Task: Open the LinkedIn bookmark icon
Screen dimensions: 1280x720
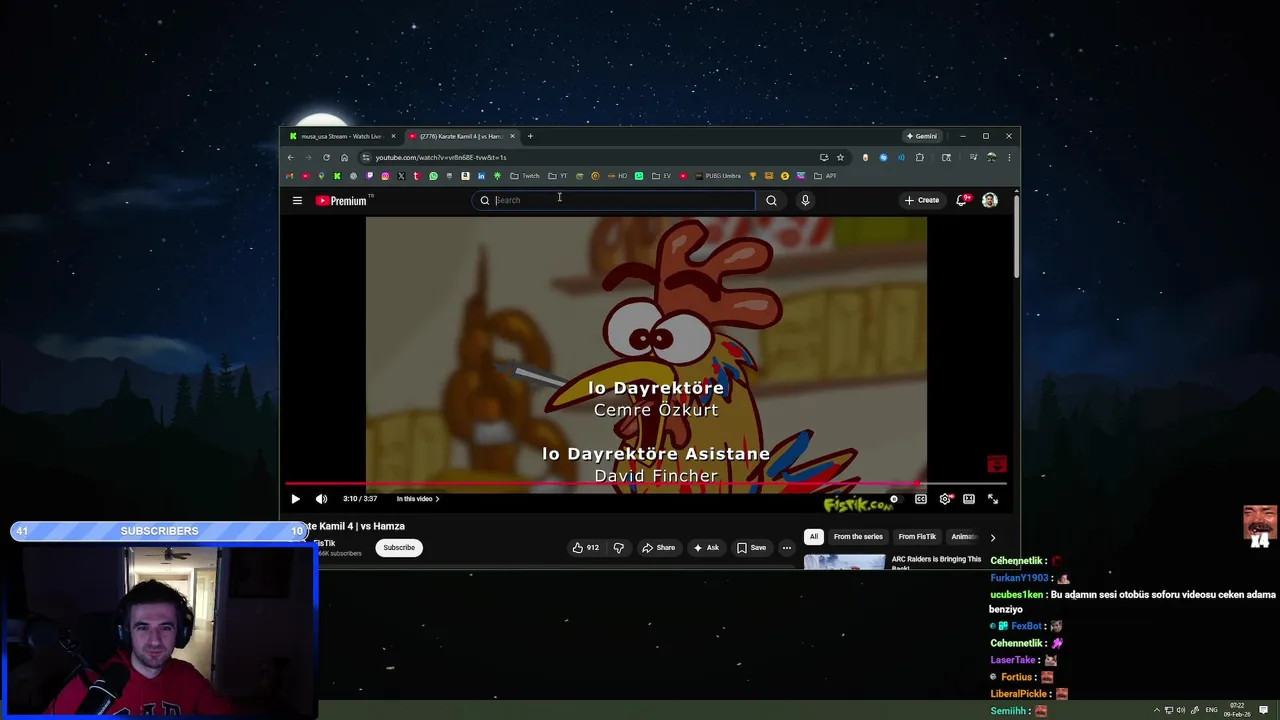Action: [481, 176]
